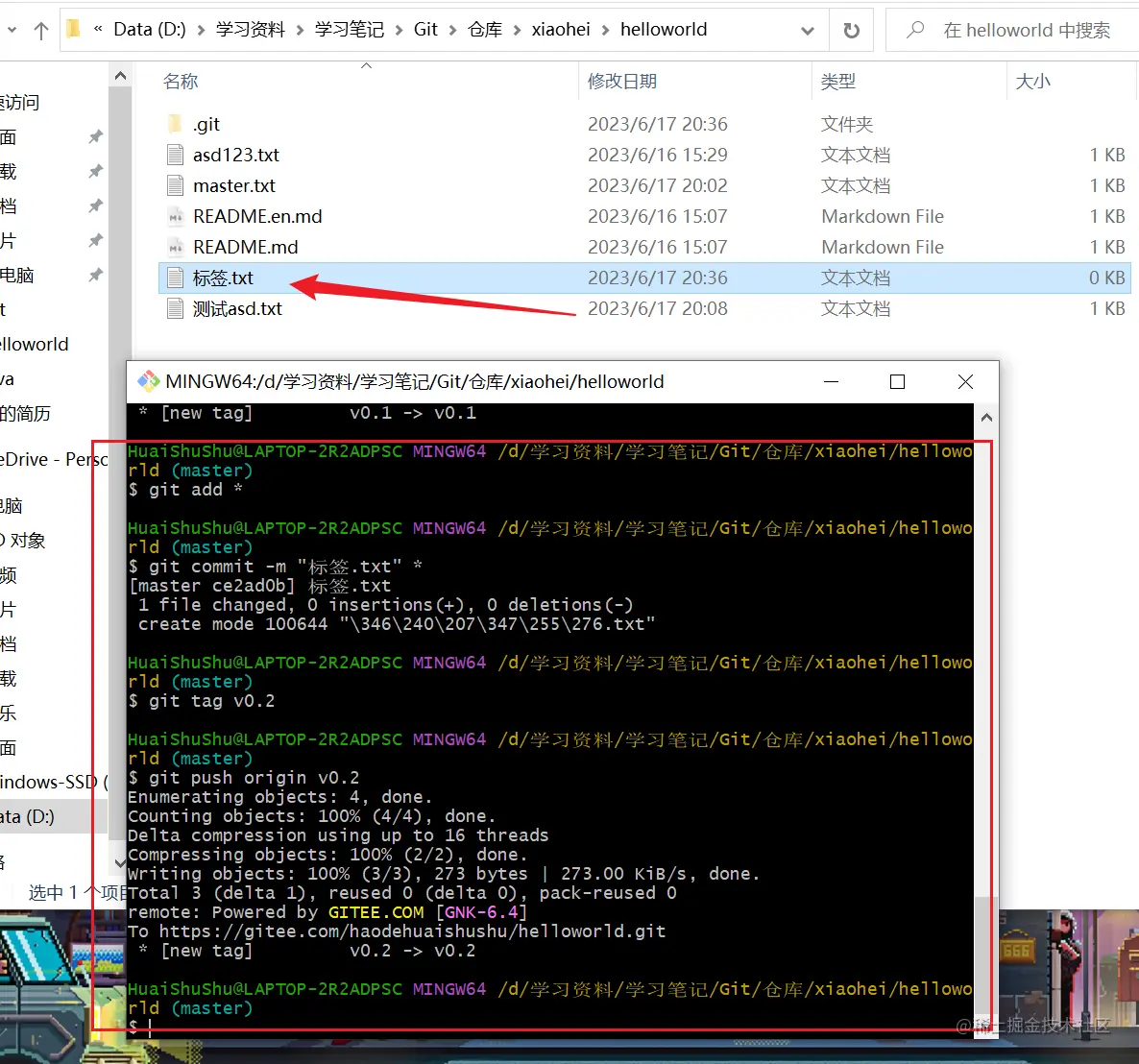Click the navigation pane scroll down arrow
The width and height of the screenshot is (1139, 1064).
coord(120,863)
